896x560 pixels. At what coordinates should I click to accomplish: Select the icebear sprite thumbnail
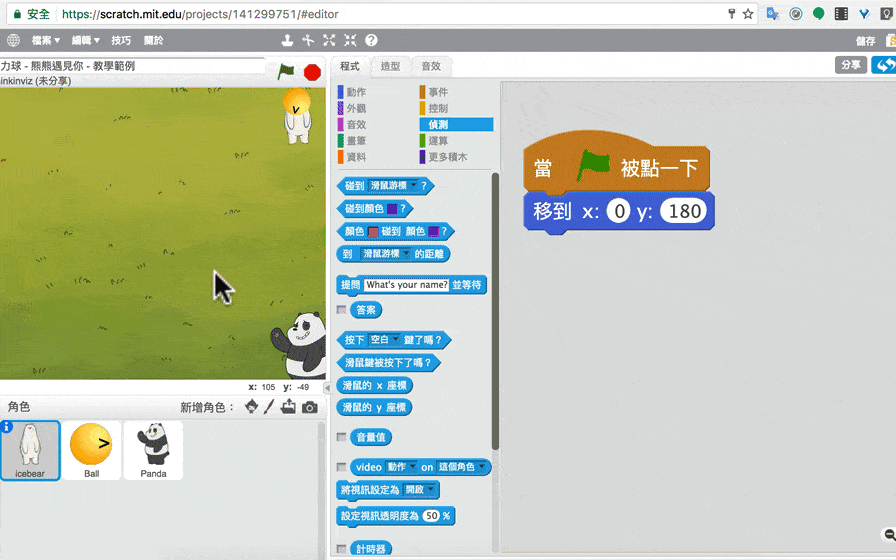tap(30, 450)
